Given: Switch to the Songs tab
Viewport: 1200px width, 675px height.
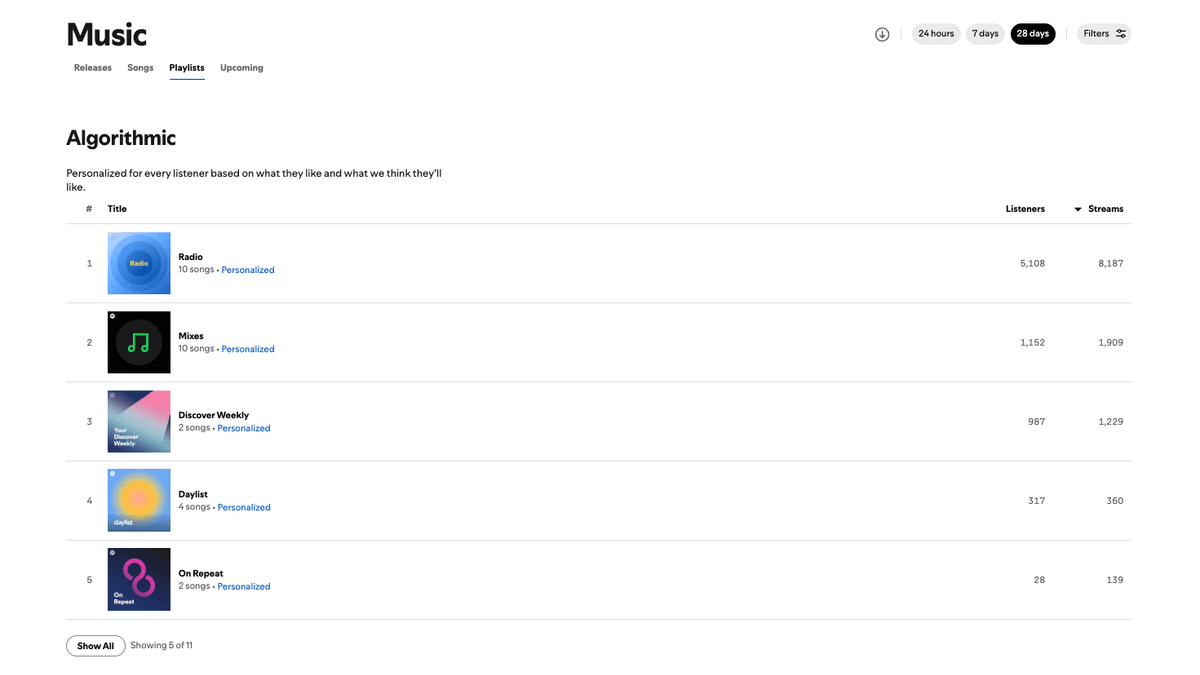Looking at the screenshot, I should (141, 68).
